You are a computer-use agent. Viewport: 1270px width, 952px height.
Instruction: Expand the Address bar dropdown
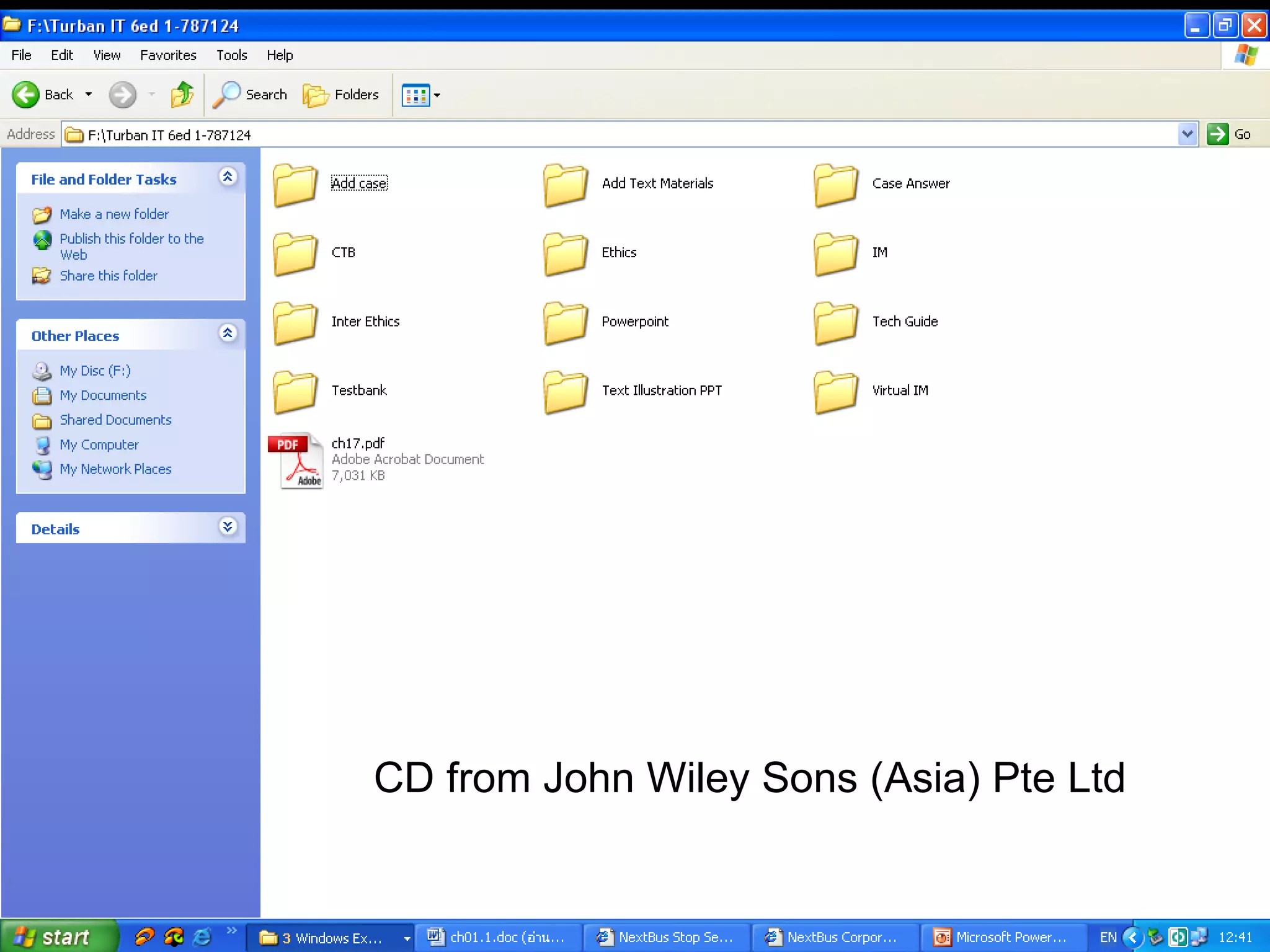pos(1187,134)
